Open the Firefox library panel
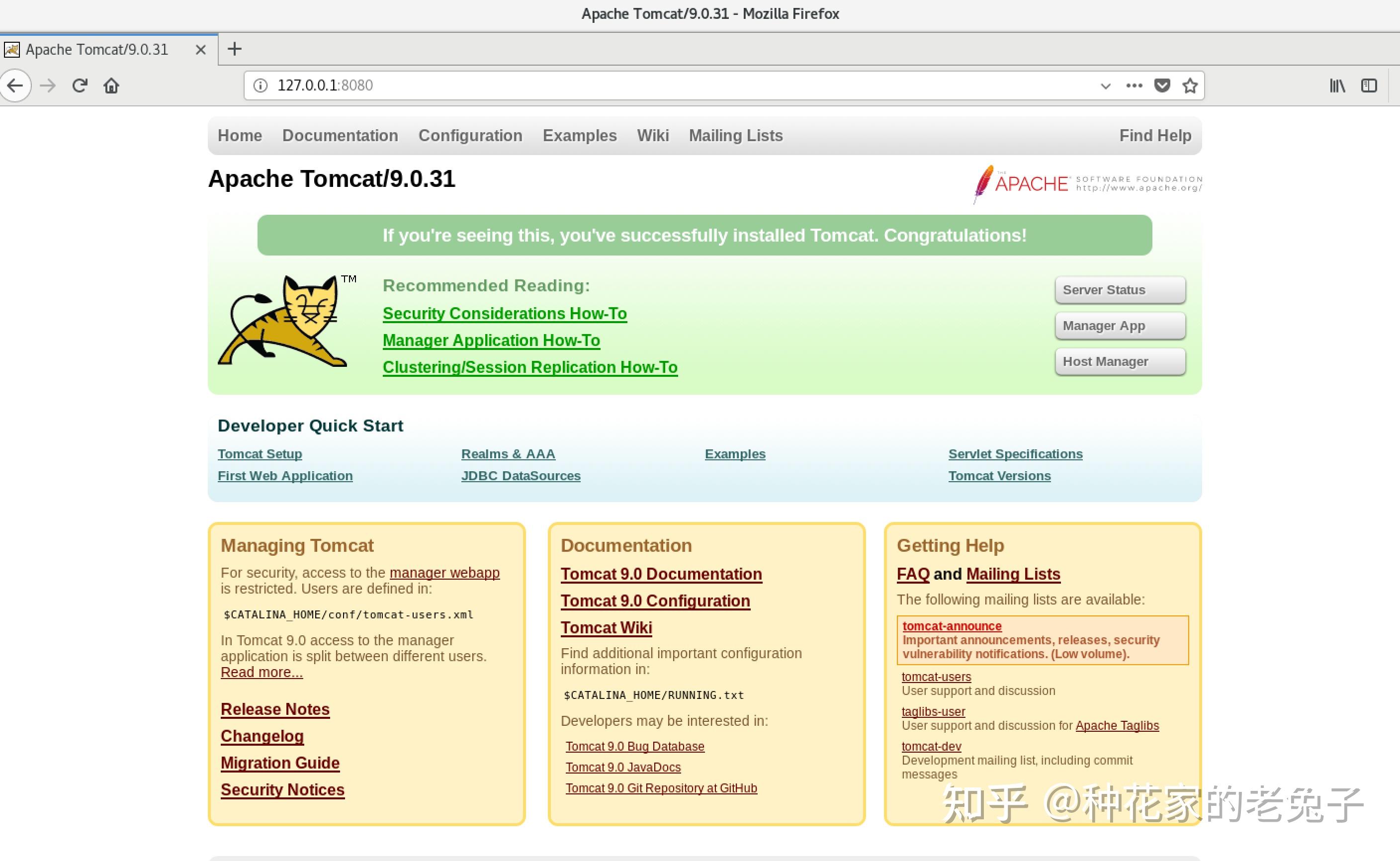1400x861 pixels. coord(1337,86)
